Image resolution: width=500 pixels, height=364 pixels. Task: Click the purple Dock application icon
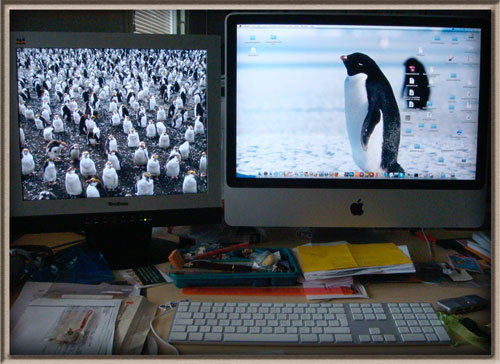point(362,174)
